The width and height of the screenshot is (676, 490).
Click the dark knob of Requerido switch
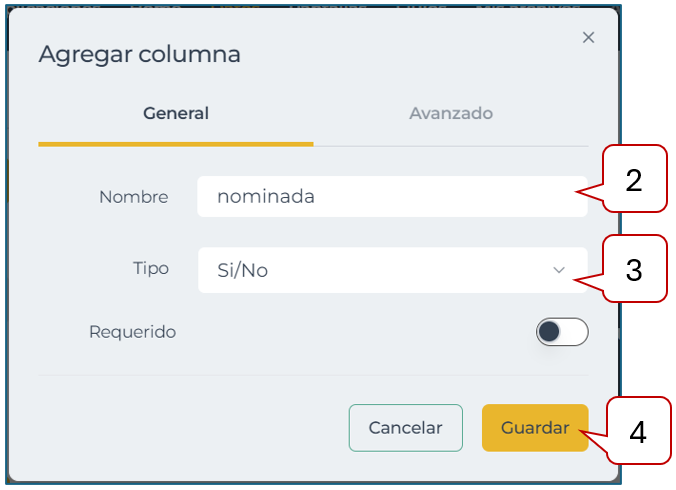click(x=549, y=332)
